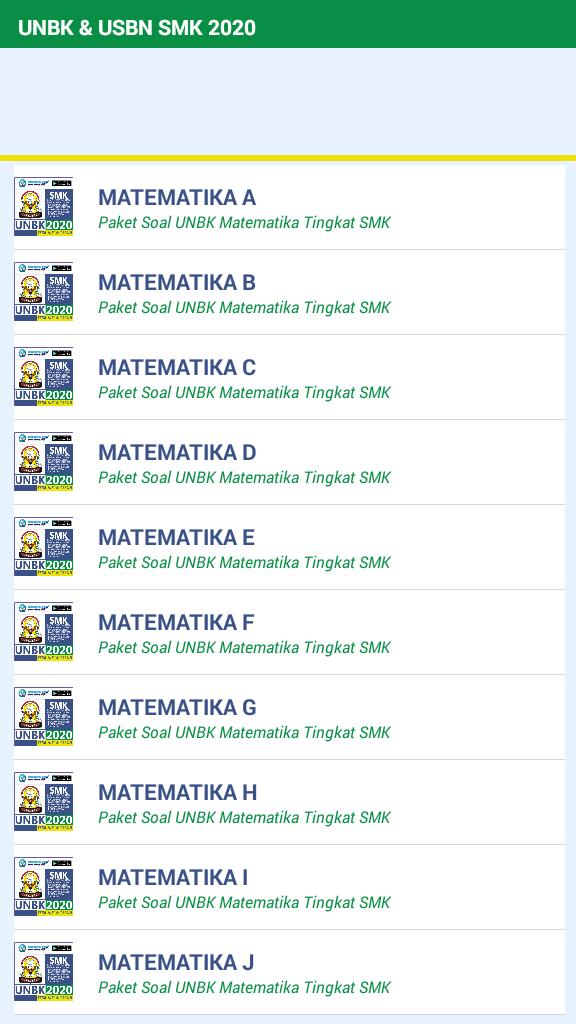Open the MATEMATIKA G package
576x1024 pixels.
pos(289,716)
